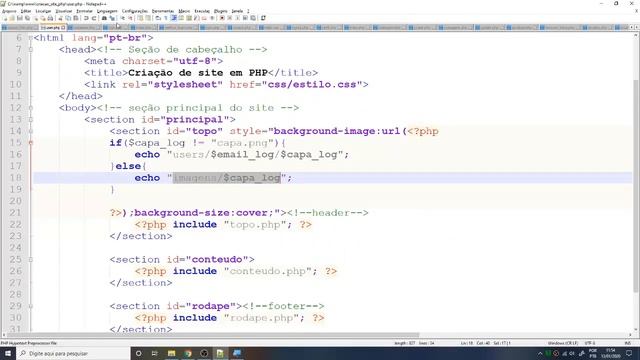Print the document from the toolbar
The width and height of the screenshot is (640, 360).
(50, 18)
